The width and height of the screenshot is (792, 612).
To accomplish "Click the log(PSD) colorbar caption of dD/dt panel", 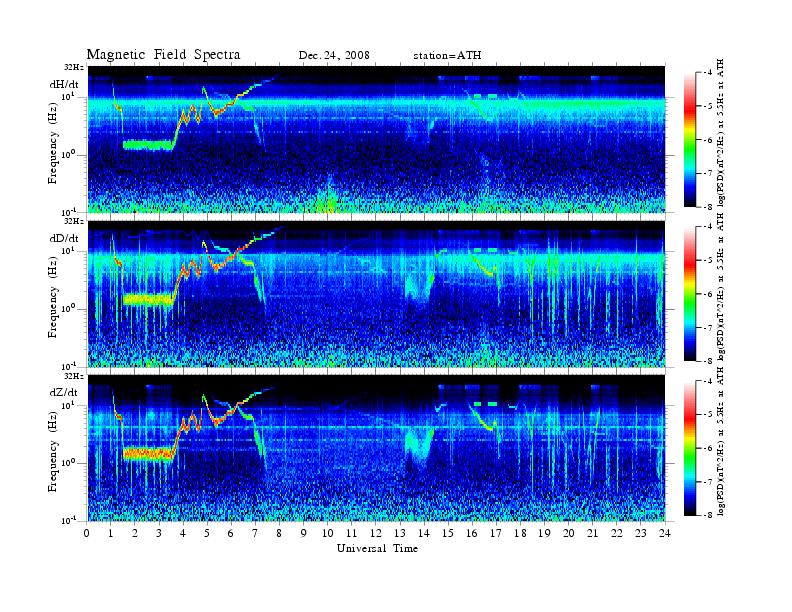I will pyautogui.click(x=720, y=287).
